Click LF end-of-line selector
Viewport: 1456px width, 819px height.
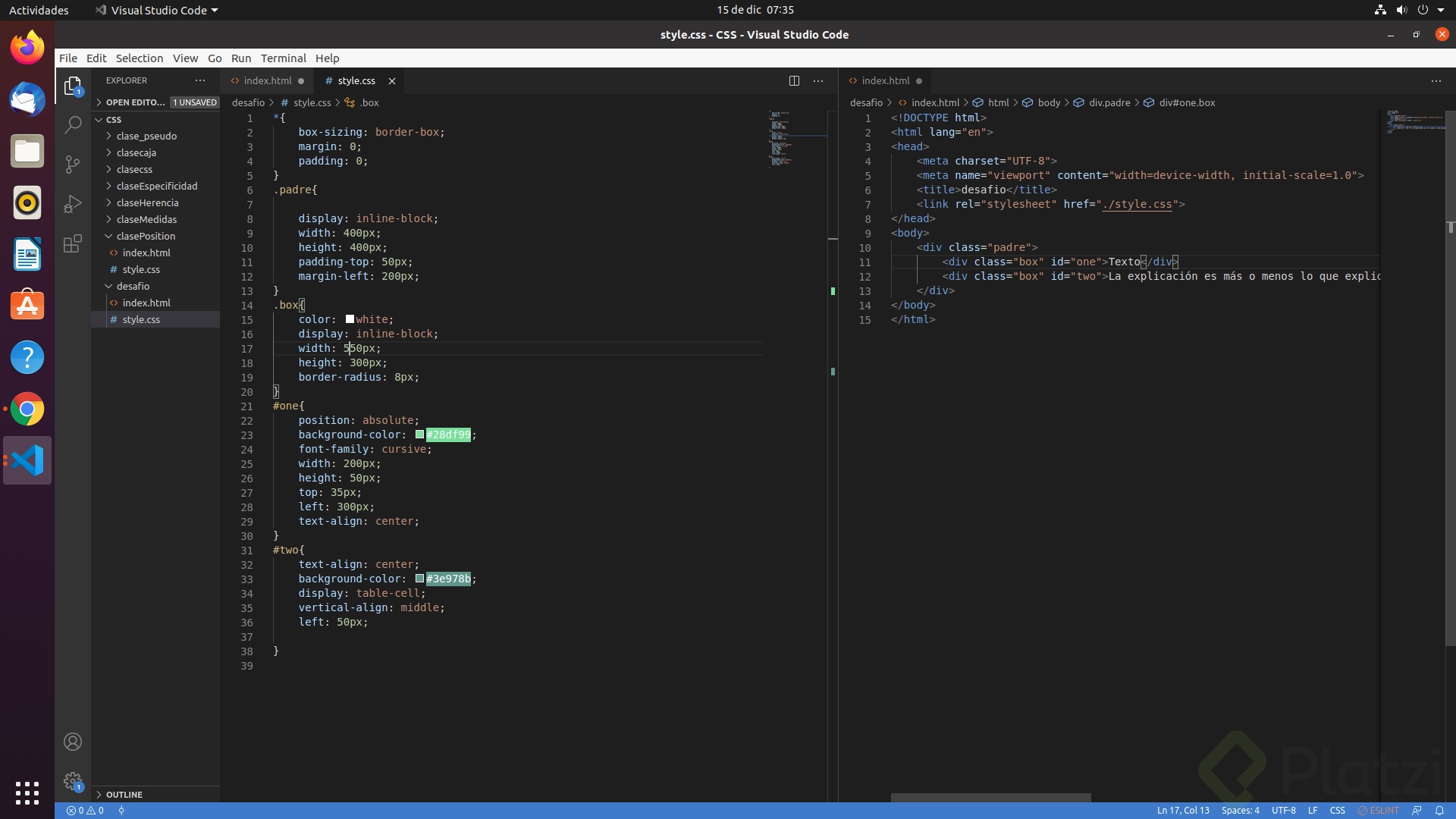point(1313,811)
